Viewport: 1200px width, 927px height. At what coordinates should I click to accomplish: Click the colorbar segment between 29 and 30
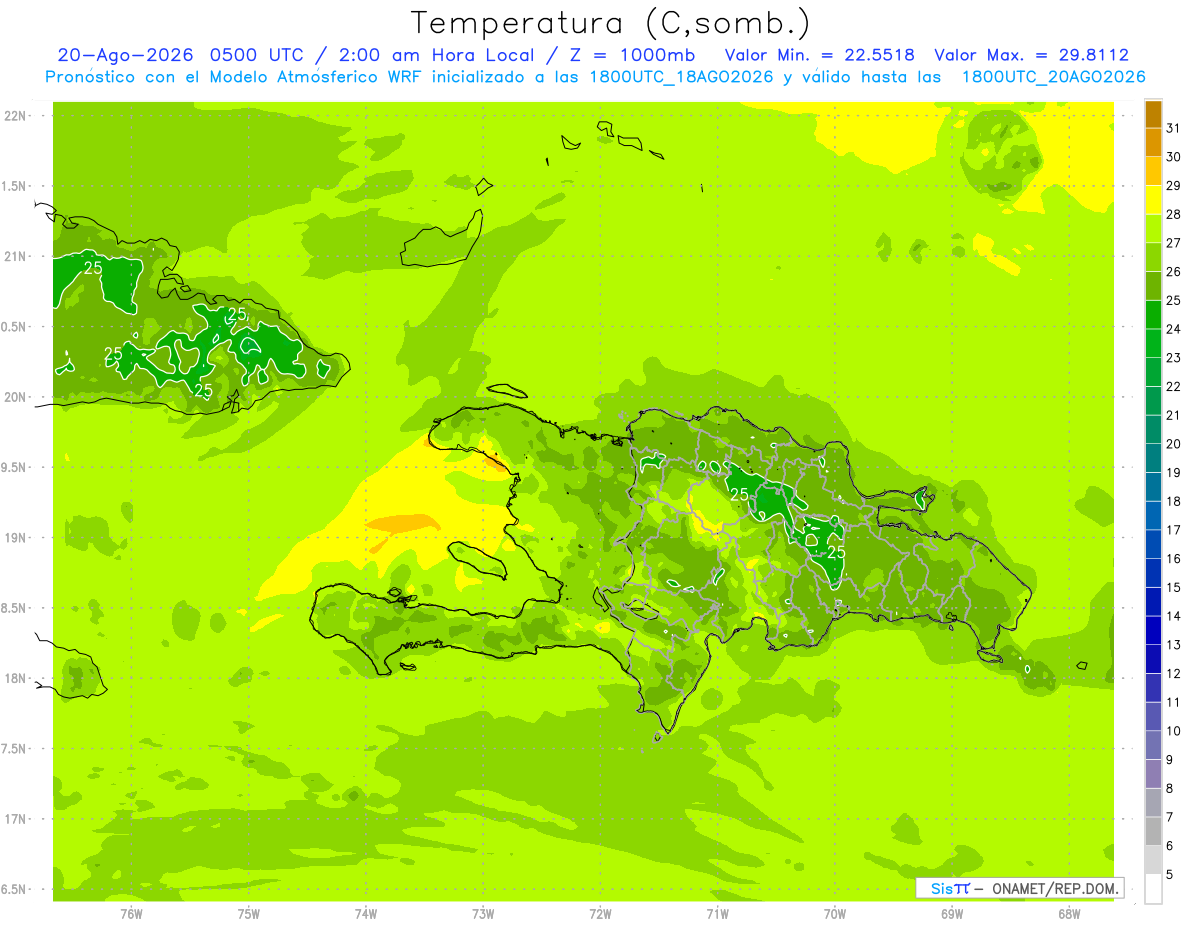pyautogui.click(x=1153, y=172)
